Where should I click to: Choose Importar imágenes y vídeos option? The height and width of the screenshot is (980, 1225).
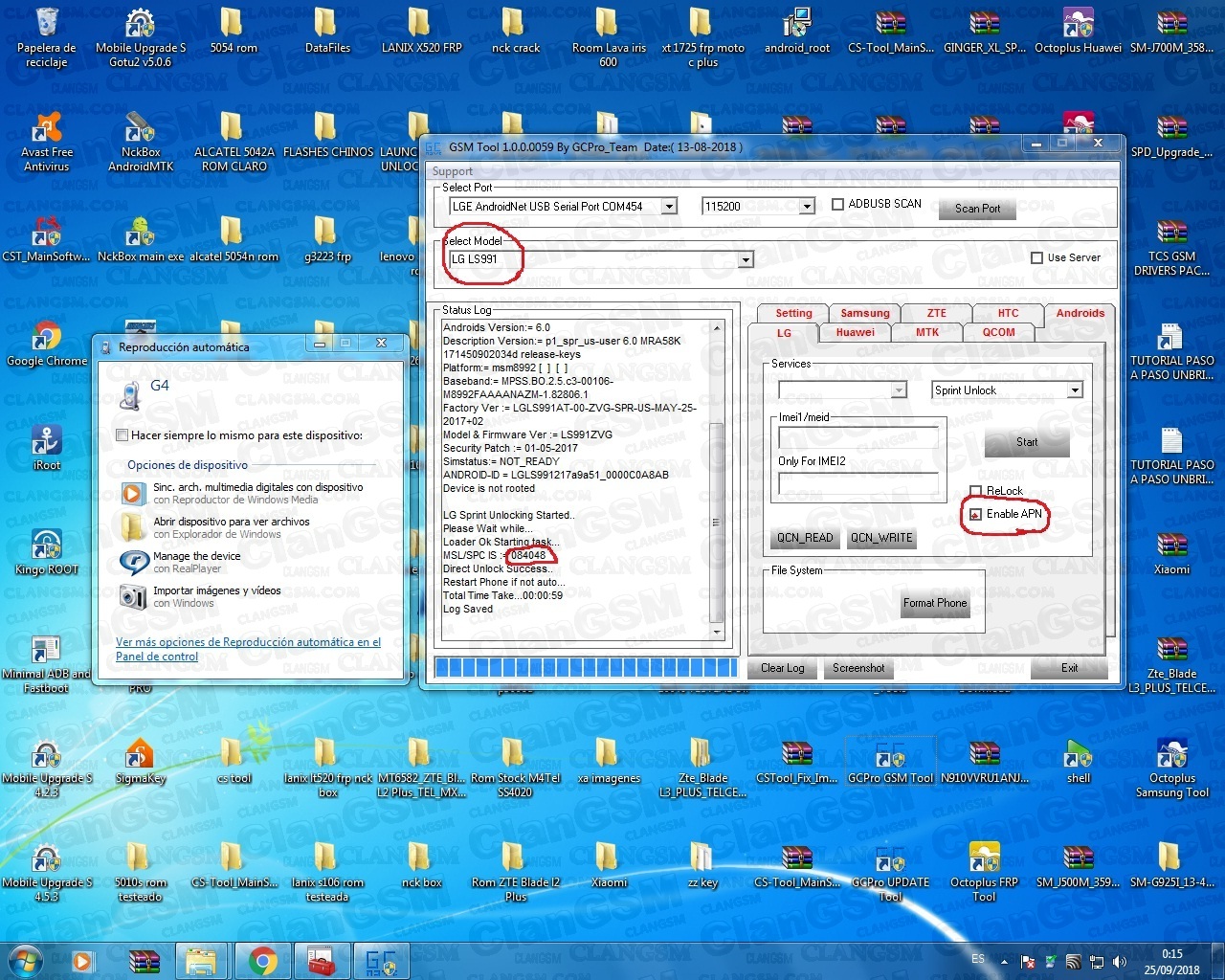point(202,596)
